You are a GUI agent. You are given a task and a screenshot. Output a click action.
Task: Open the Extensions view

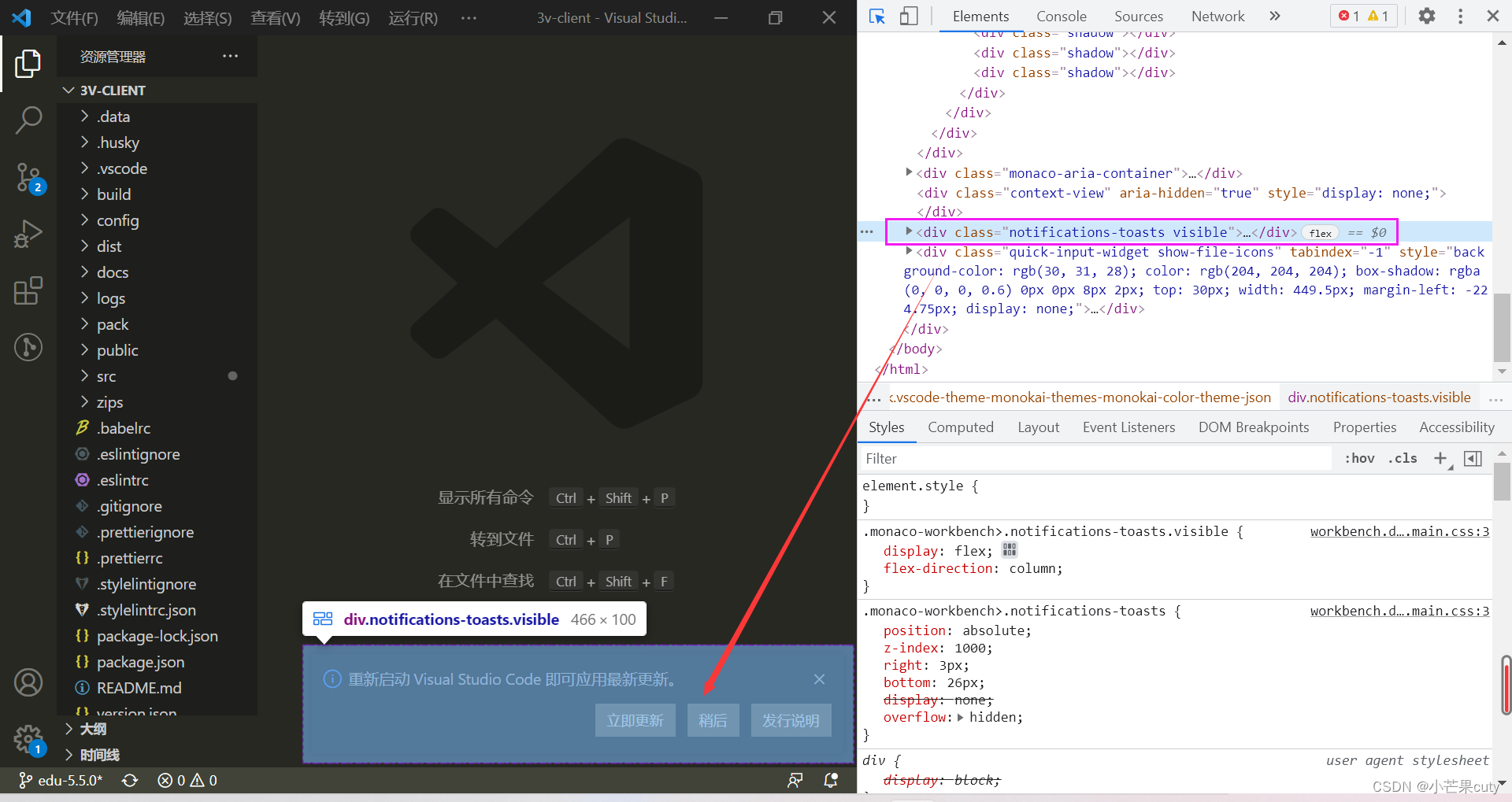tap(28, 290)
